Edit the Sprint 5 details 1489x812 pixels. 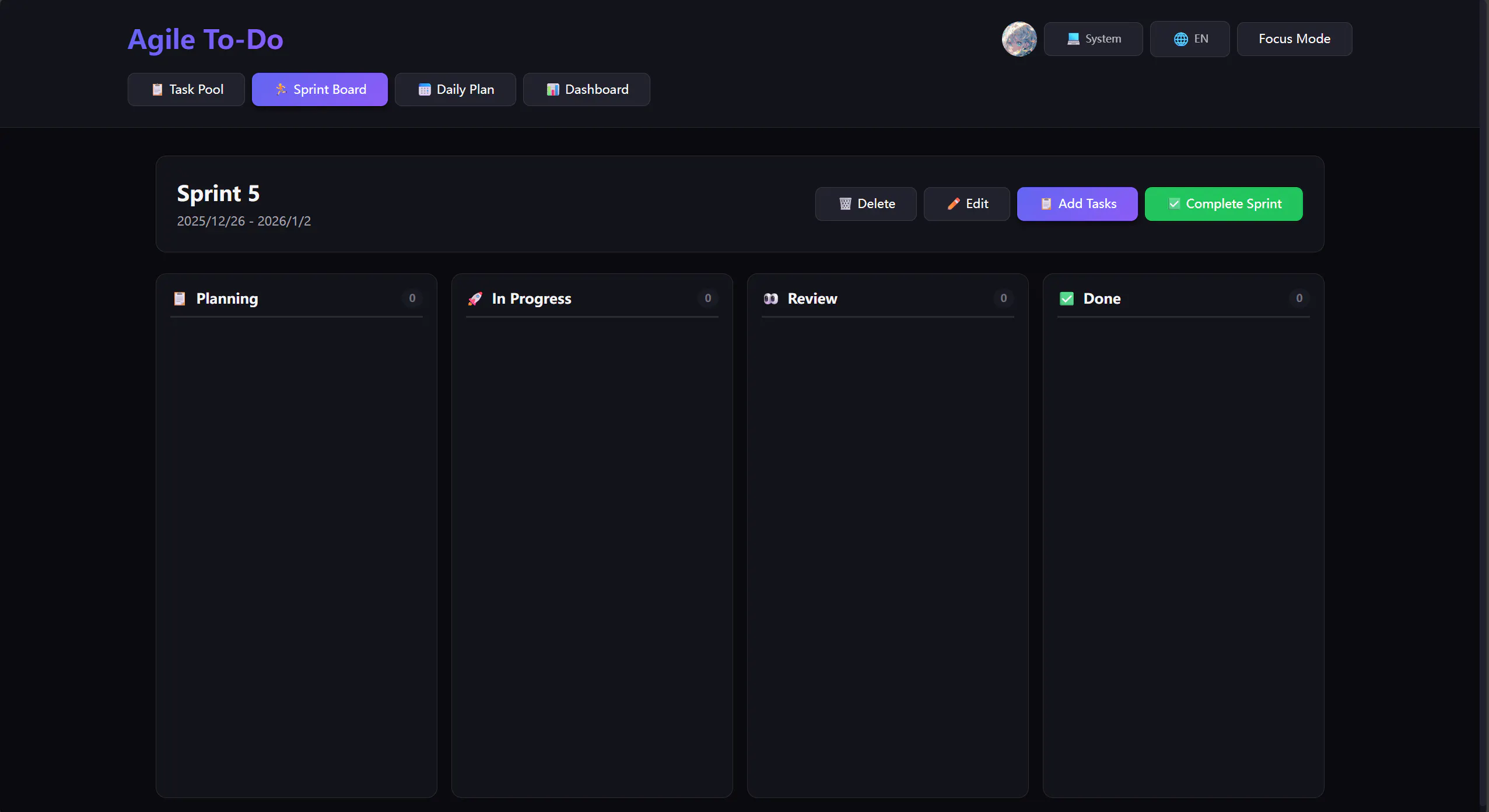(966, 204)
